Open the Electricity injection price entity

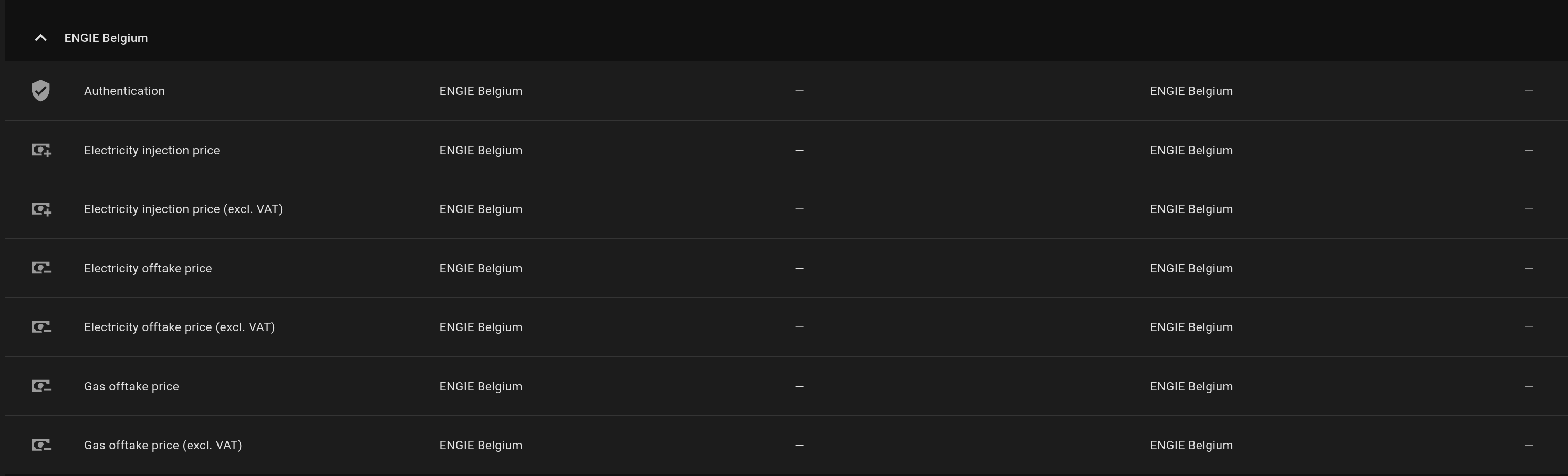(152, 150)
